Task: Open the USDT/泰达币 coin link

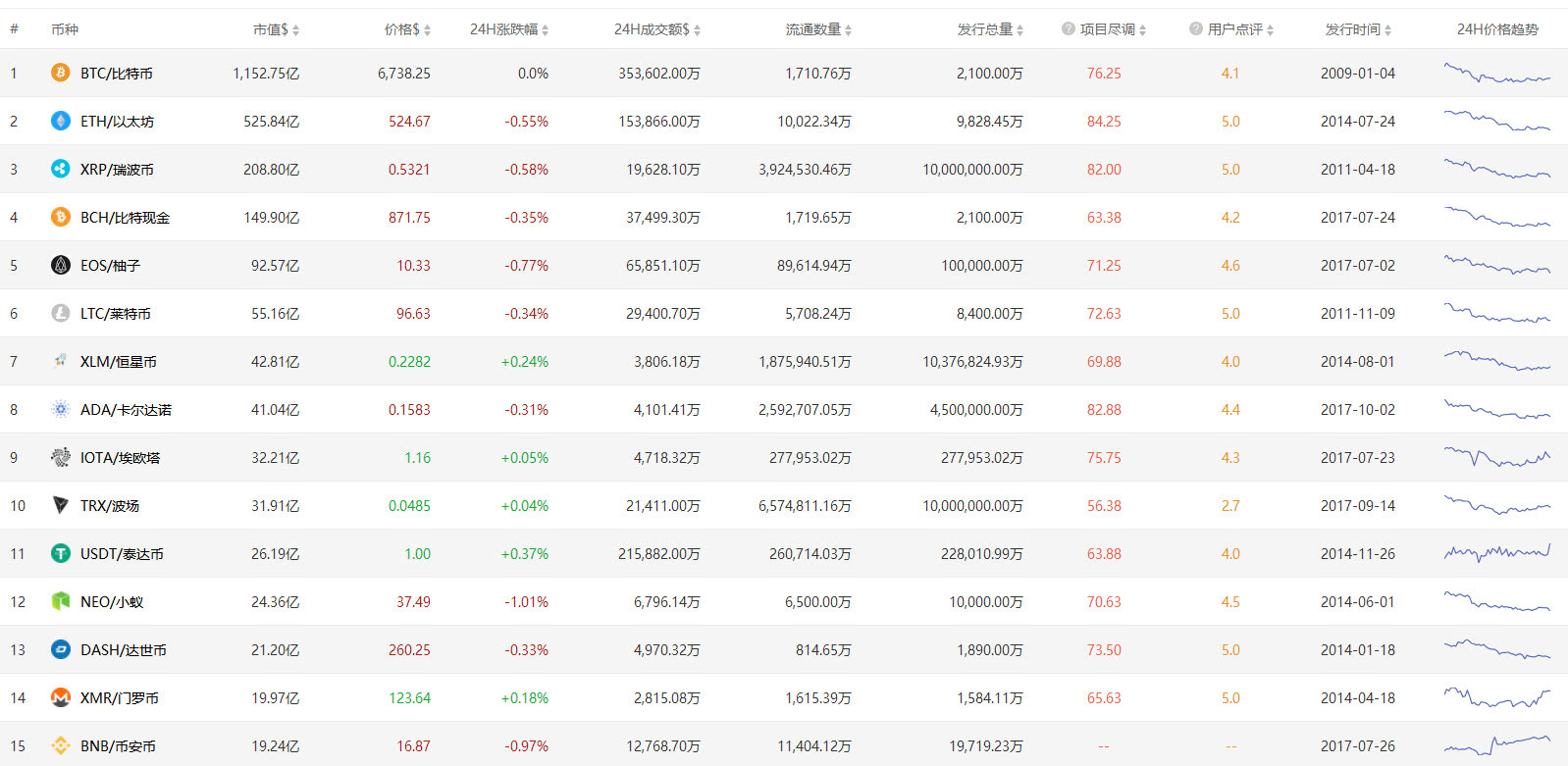Action: click(123, 554)
